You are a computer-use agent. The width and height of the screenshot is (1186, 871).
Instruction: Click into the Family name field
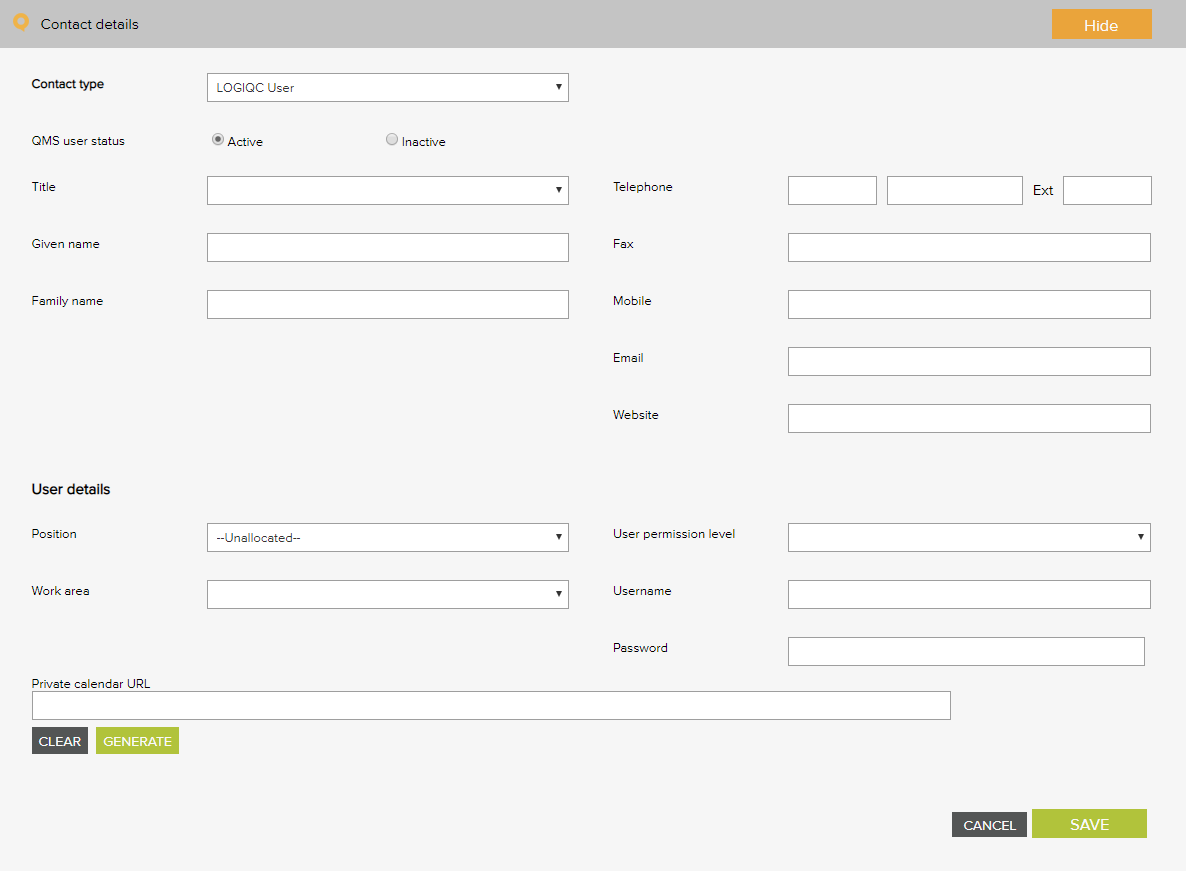(x=387, y=304)
